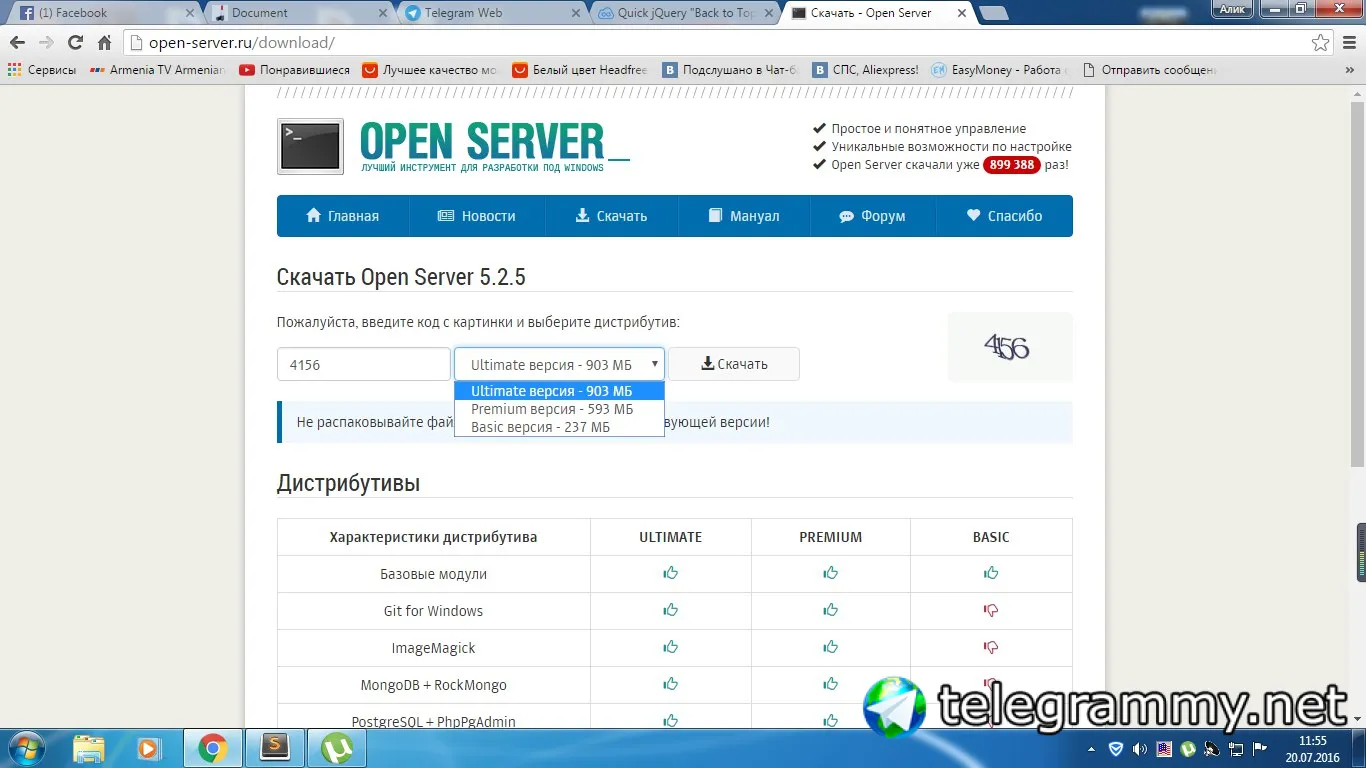Click thumbs-up for Базовые модули under BASIC
This screenshot has height=768, width=1366.
click(991, 574)
